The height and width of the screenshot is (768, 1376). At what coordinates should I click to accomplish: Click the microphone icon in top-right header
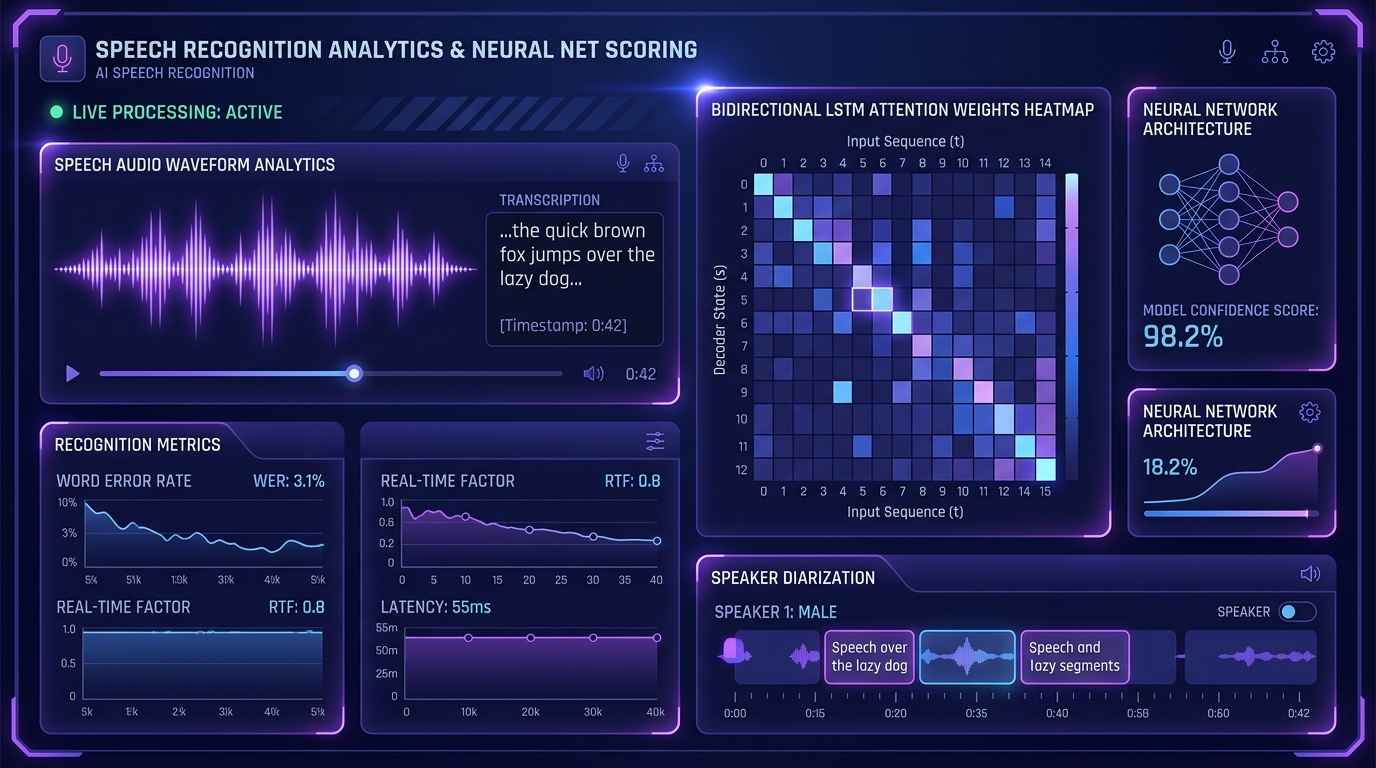tap(1227, 52)
